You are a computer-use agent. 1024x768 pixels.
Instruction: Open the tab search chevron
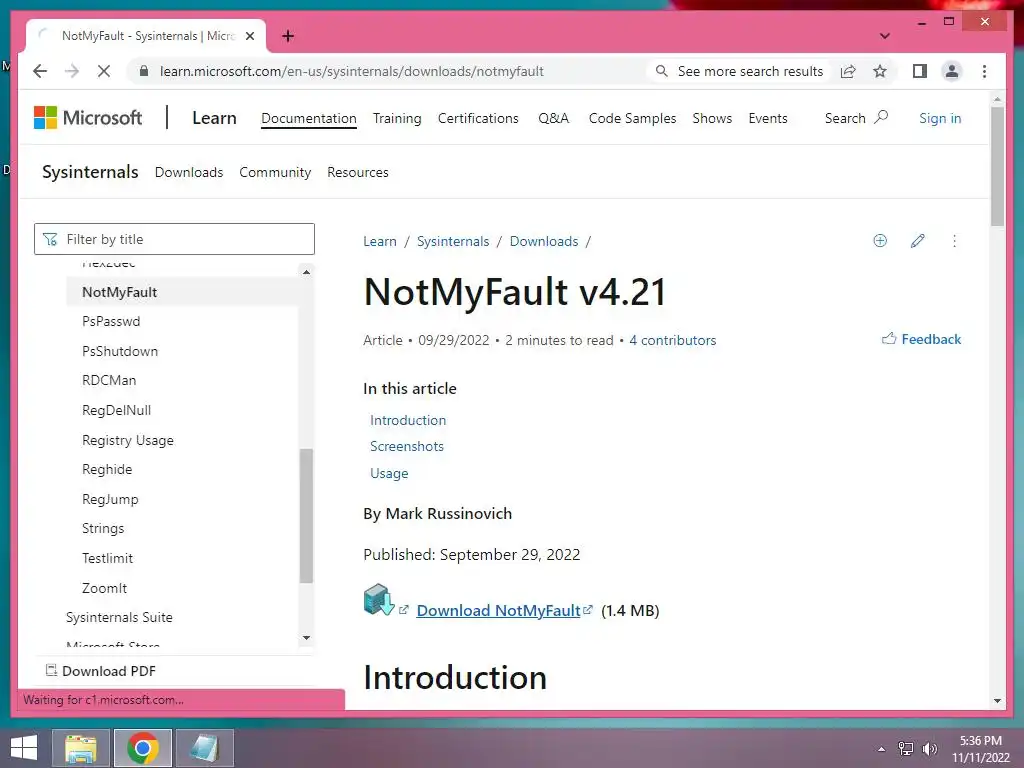click(x=885, y=36)
